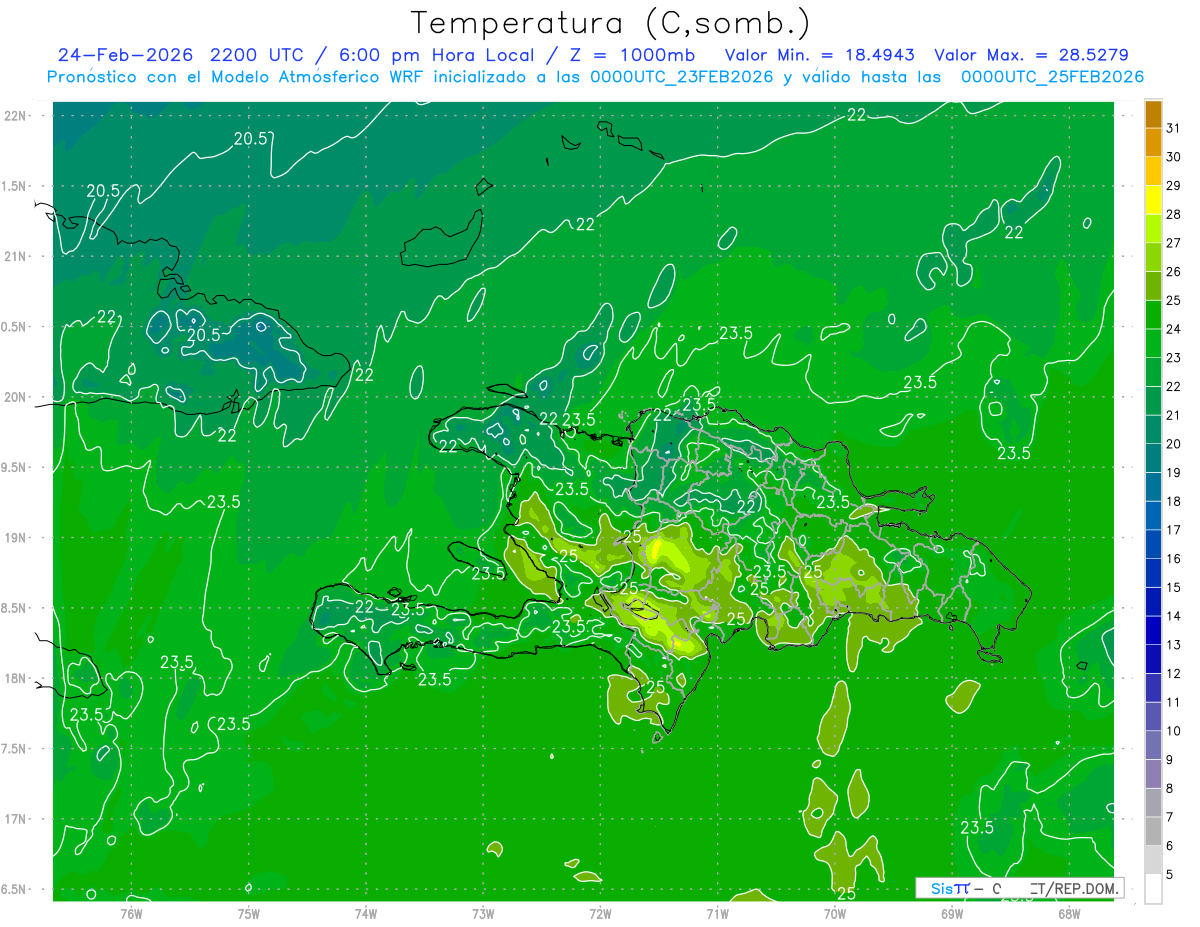Click the '0000UTC_25FEB2026' valid-until time
The height and width of the screenshot is (927, 1200).
point(1052,77)
